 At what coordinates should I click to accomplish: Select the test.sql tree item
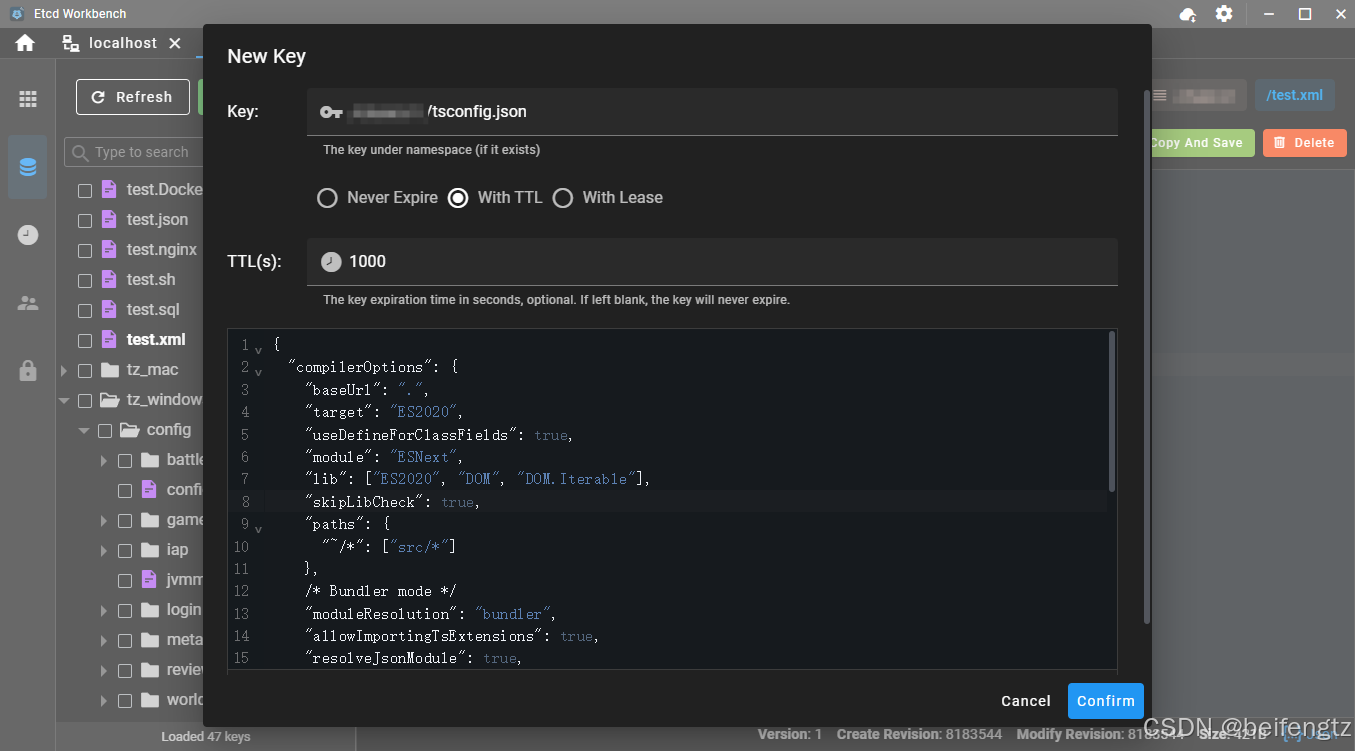tap(153, 310)
